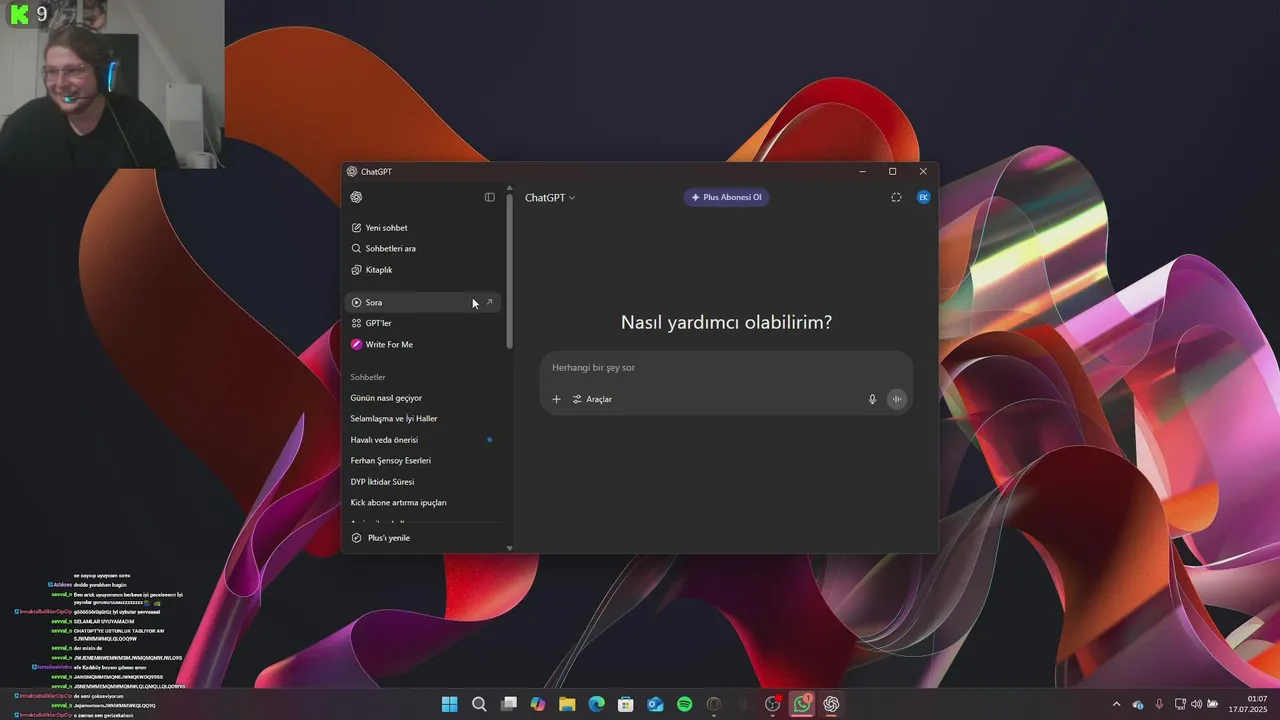Click the sidebar vertical scrollbar
The width and height of the screenshot is (1280, 720).
[x=510, y=270]
